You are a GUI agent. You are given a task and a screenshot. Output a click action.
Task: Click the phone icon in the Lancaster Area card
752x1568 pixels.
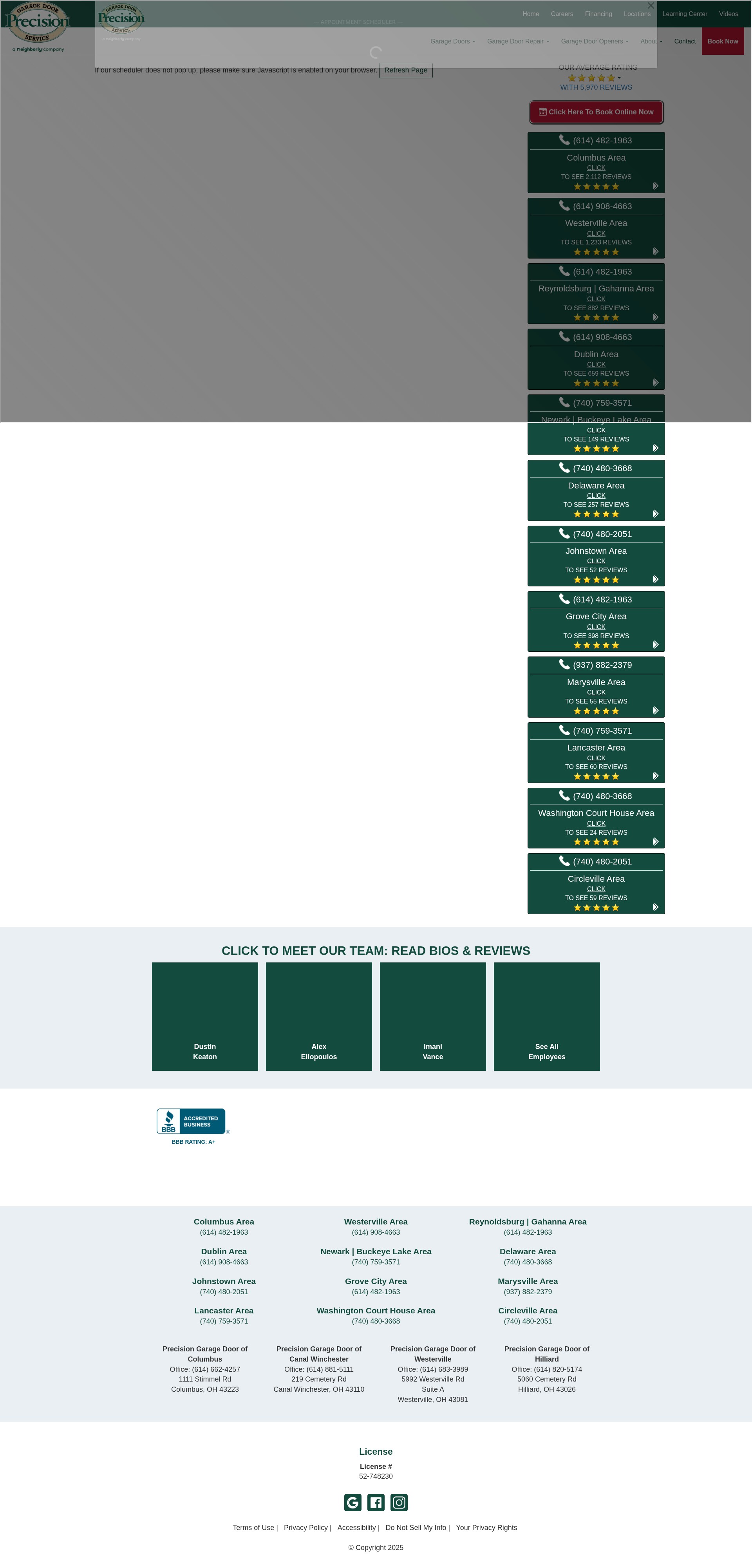565,730
